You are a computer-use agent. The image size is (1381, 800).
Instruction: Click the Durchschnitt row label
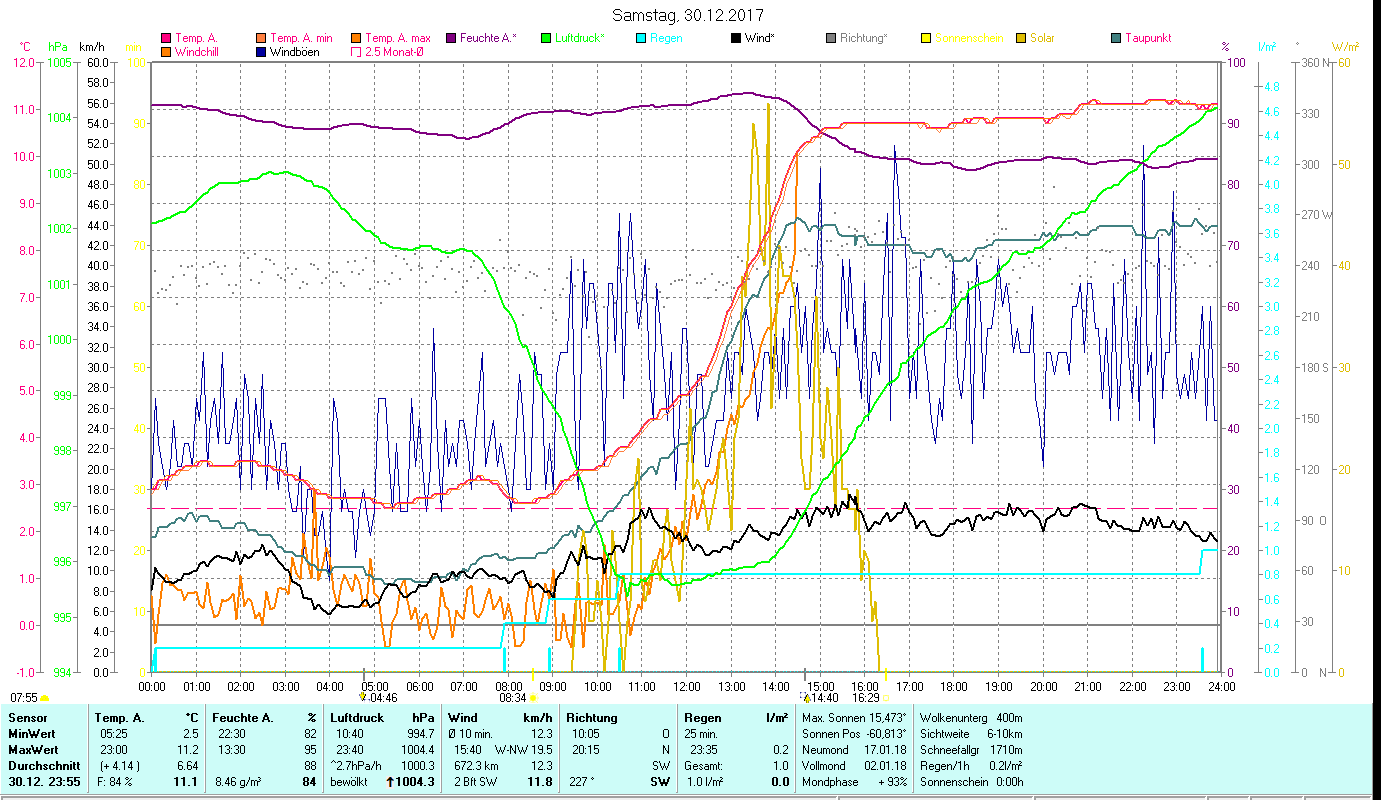[x=42, y=765]
